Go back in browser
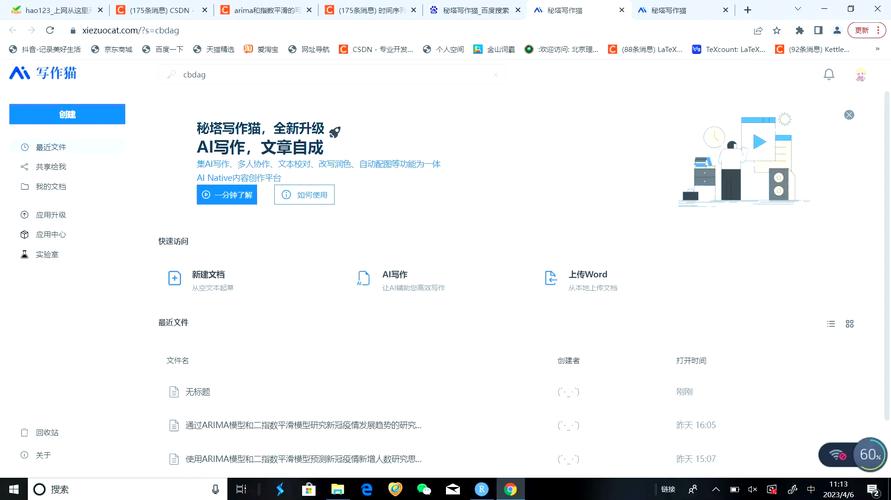Screen dimensions: 891x500 (13, 30)
